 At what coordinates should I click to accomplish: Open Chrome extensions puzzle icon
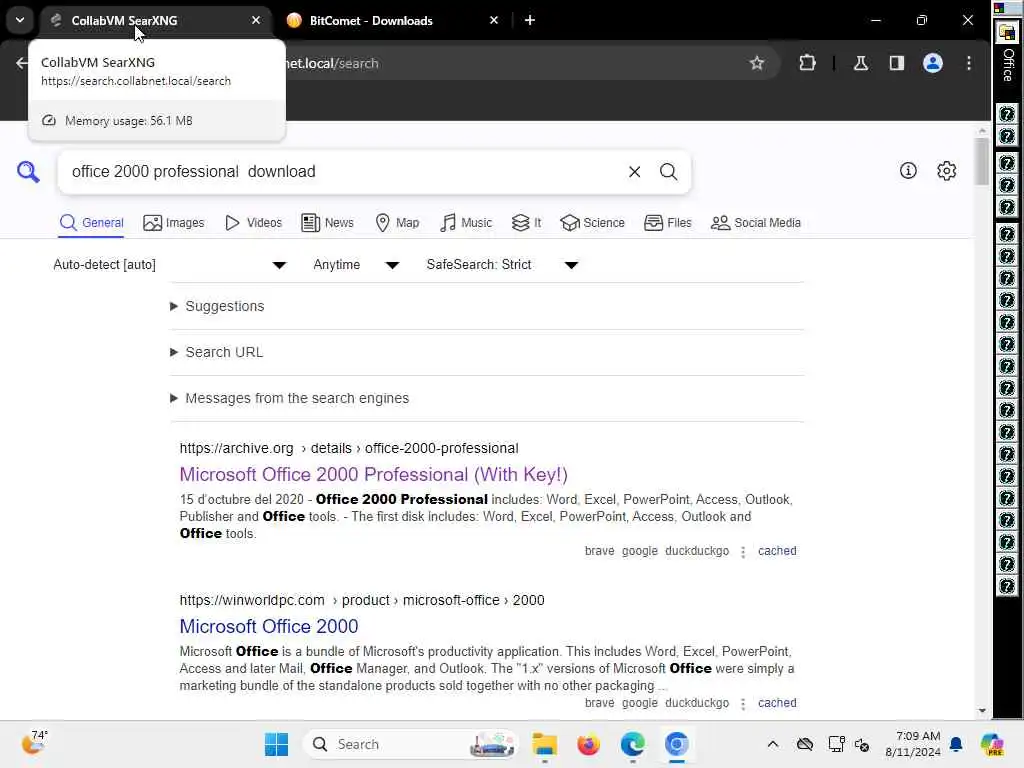coord(807,63)
